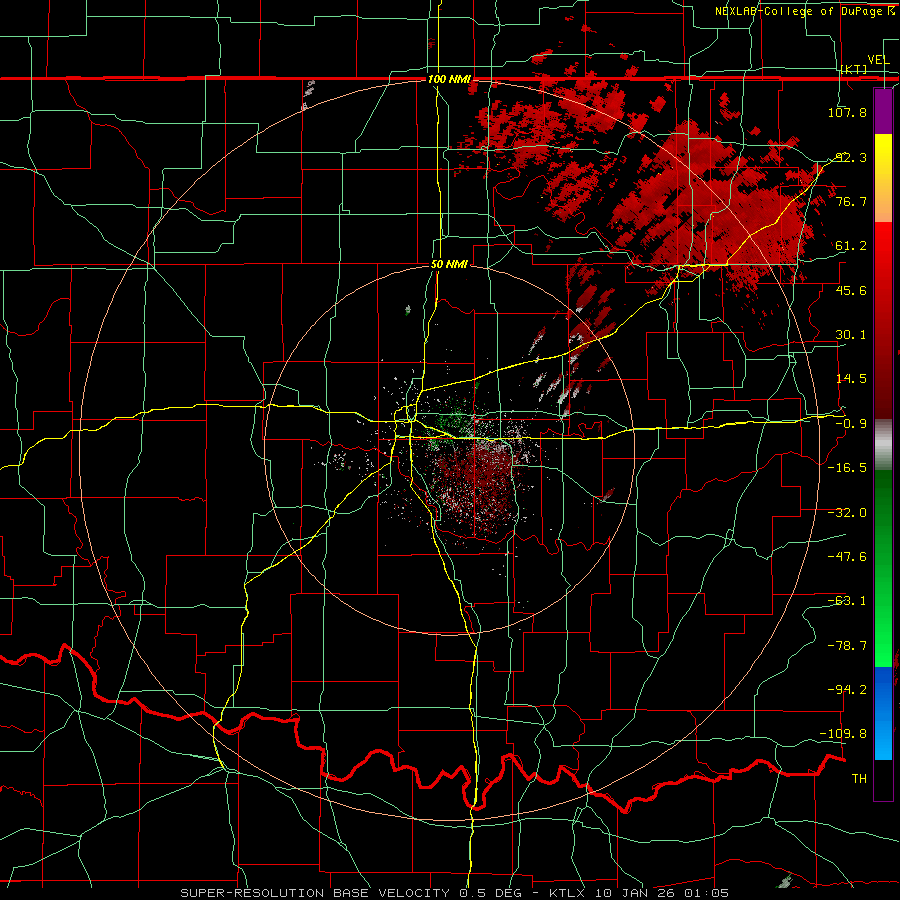Screen dimensions: 900x900
Task: Click the [KT] units label
Action: [x=854, y=69]
